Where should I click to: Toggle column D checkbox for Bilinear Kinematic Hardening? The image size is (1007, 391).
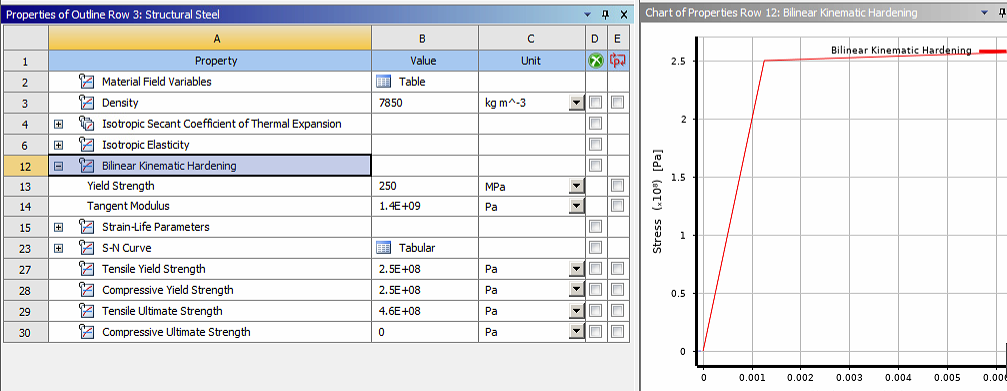pos(595,166)
